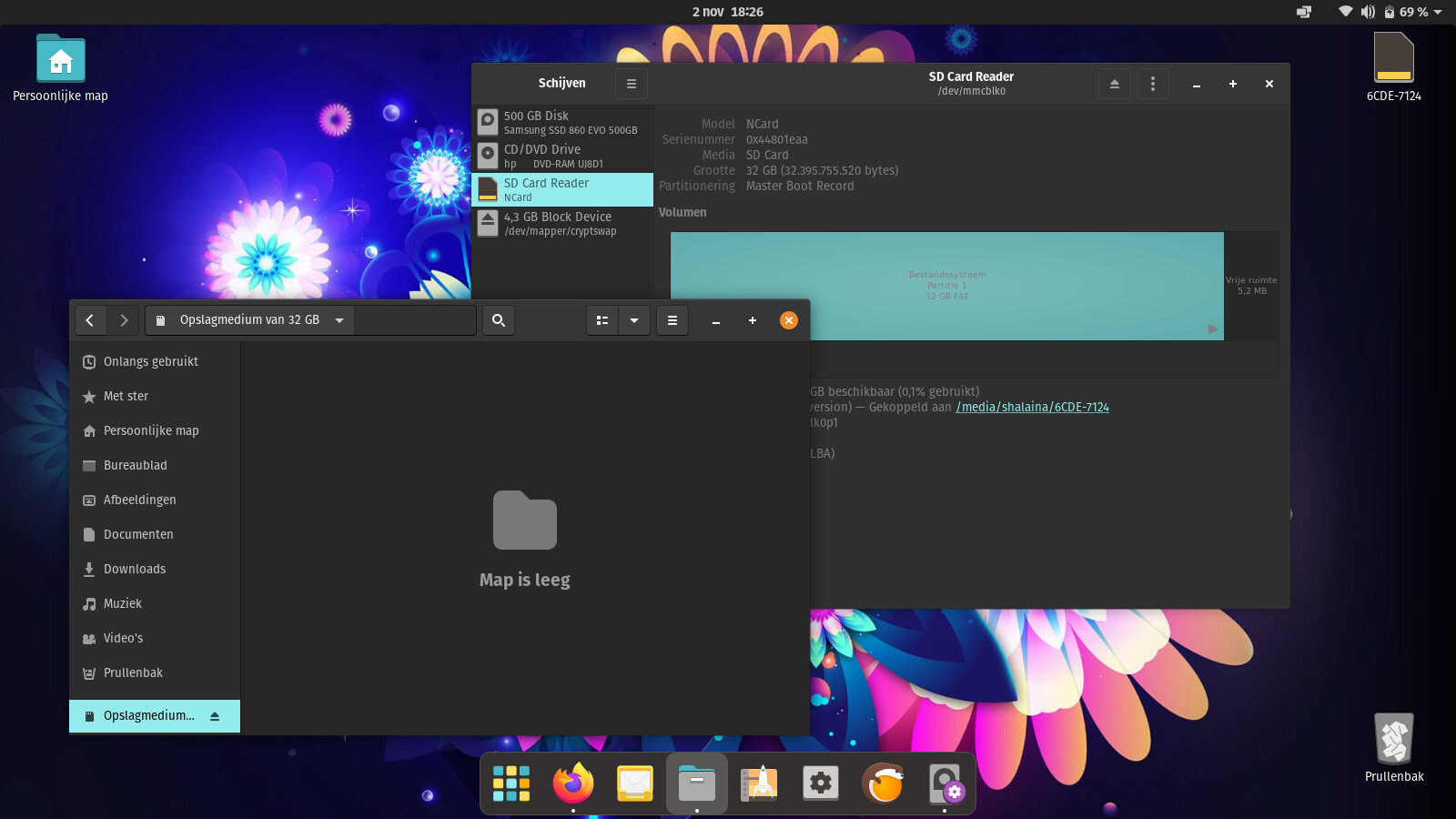The width and height of the screenshot is (1456, 819).
Task: Unmount Opslagmedium using sidebar eject icon
Action: (215, 716)
